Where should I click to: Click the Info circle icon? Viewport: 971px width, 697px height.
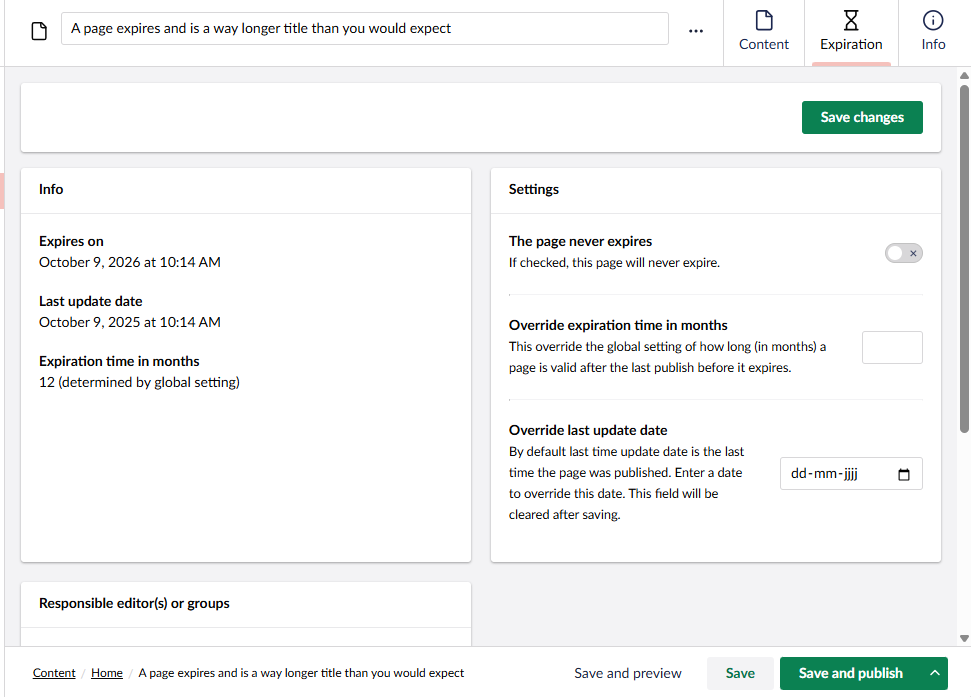[x=933, y=21]
